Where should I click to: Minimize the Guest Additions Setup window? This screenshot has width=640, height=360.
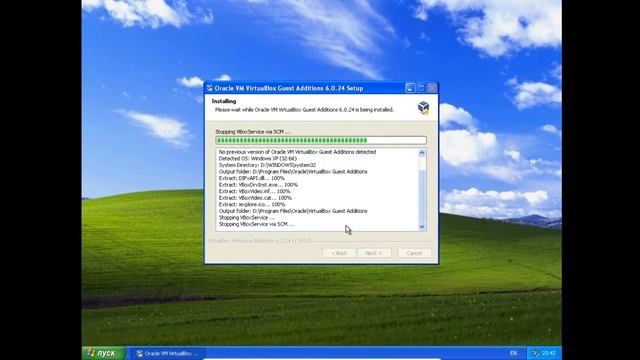(x=410, y=88)
